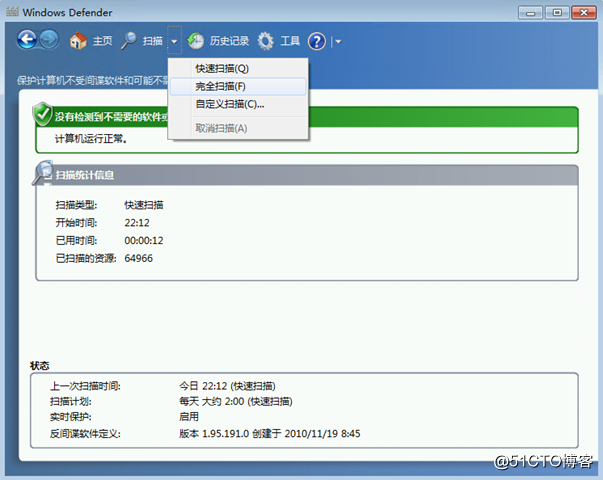Screen dimensions: 603x480
Task: Click the 状态 heading
Action: tap(40, 365)
